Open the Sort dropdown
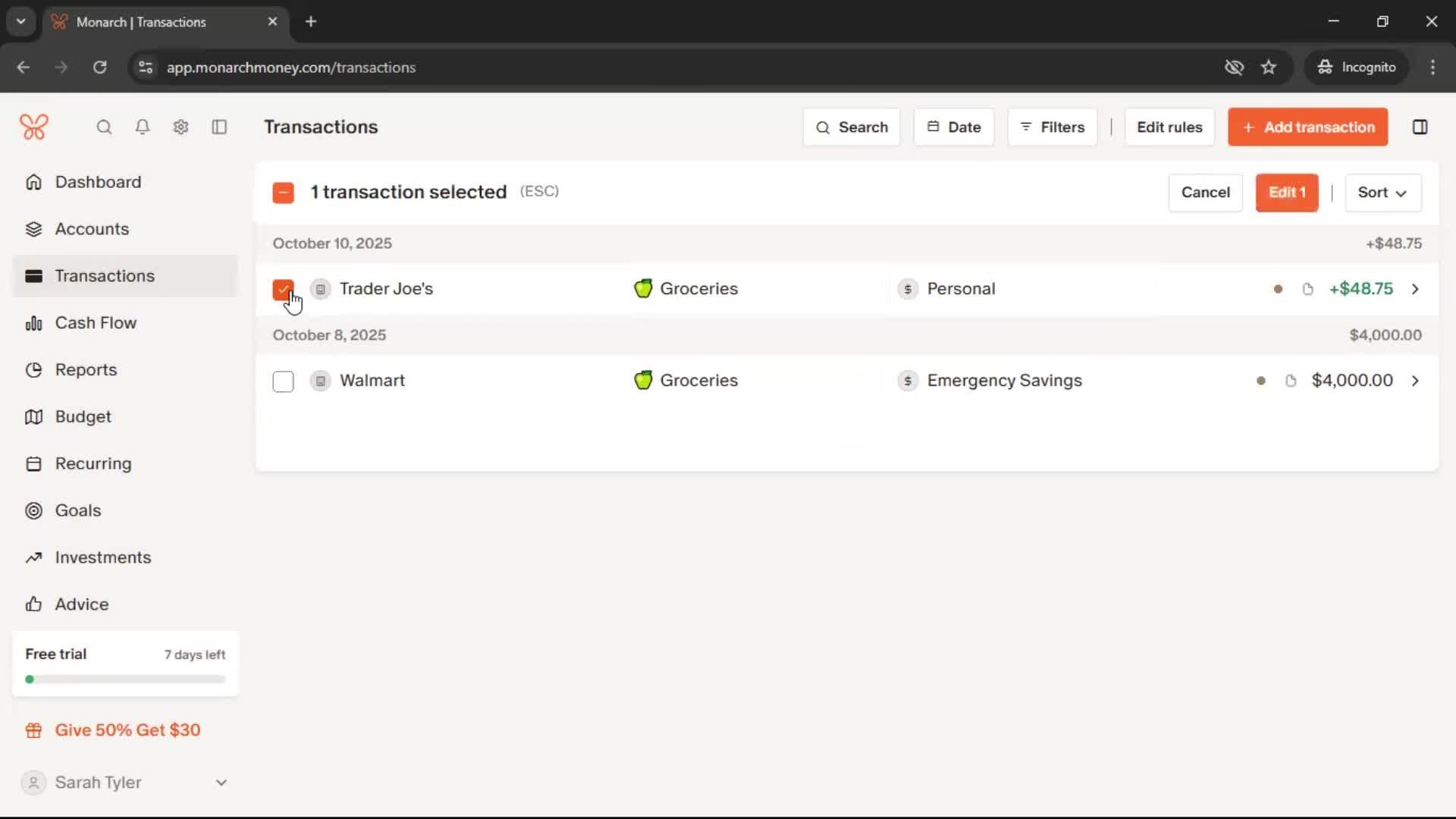 pos(1382,193)
